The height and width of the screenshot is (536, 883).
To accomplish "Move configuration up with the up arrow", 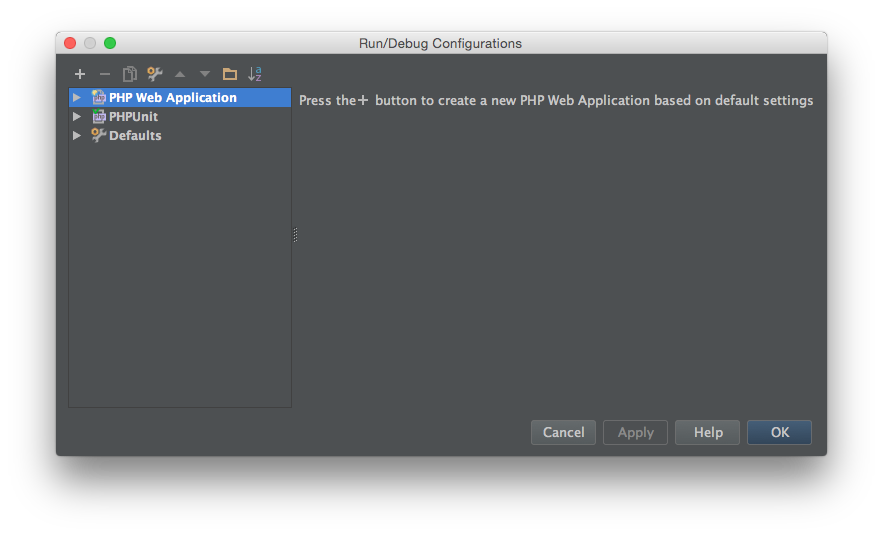I will 180,74.
